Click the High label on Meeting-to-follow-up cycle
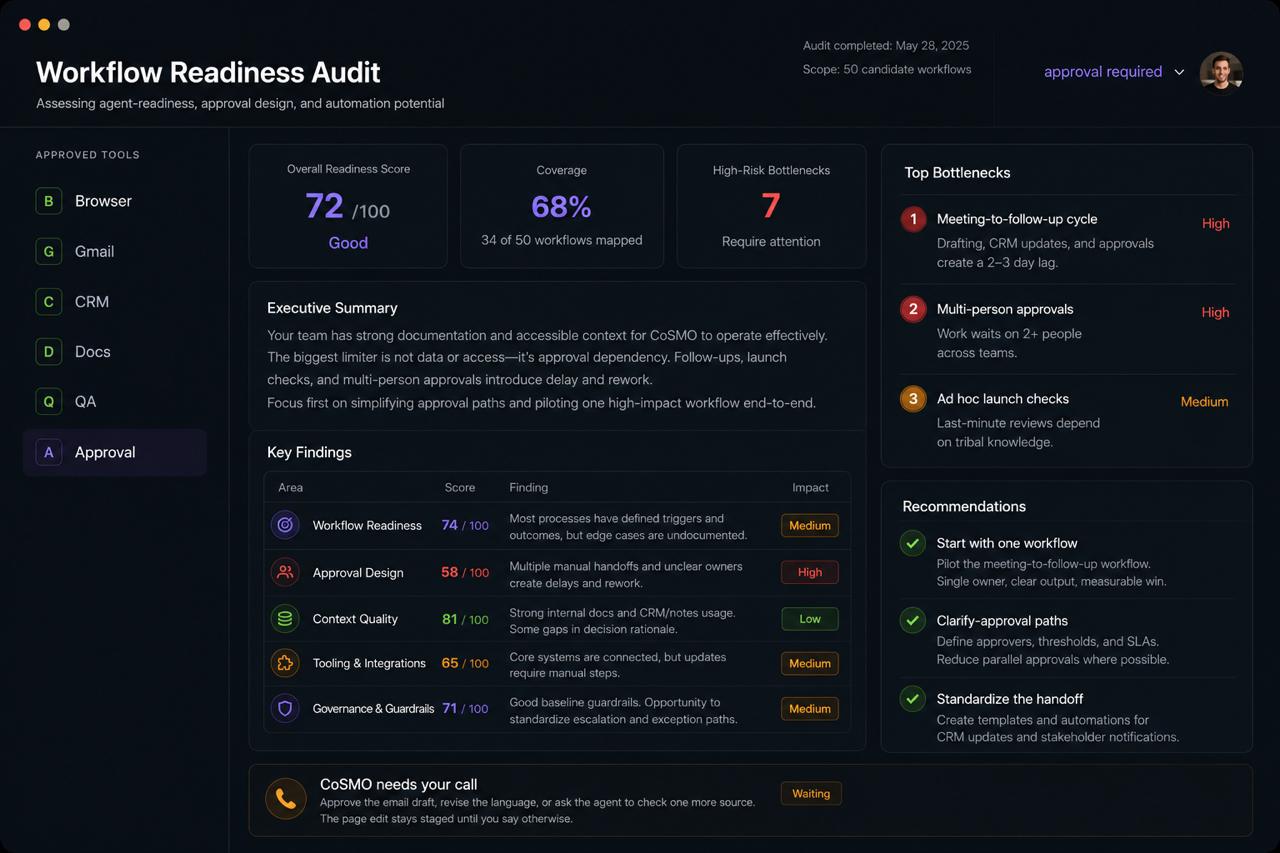Screen dimensions: 1280x853 tap(1216, 224)
